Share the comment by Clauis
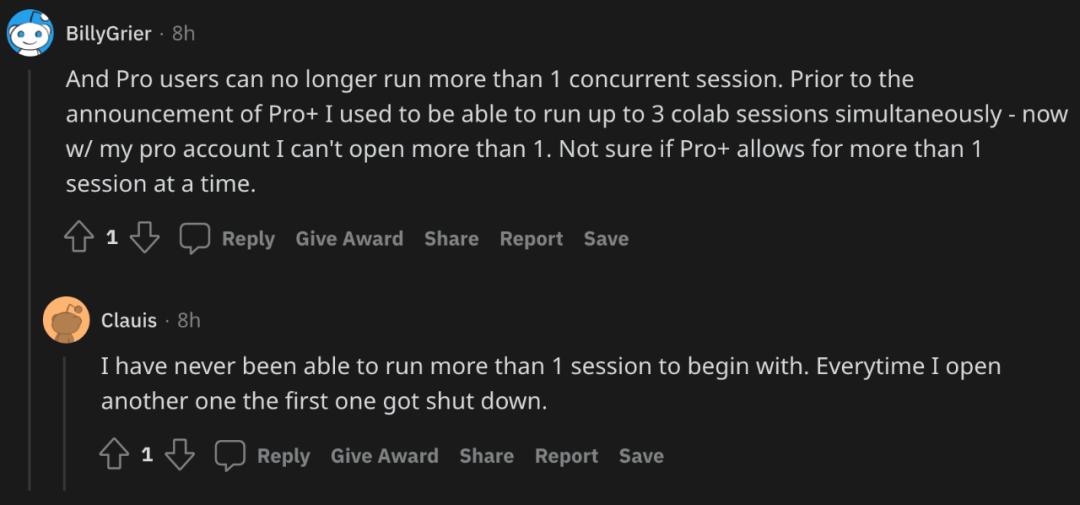Image resolution: width=1080 pixels, height=505 pixels. [x=486, y=456]
